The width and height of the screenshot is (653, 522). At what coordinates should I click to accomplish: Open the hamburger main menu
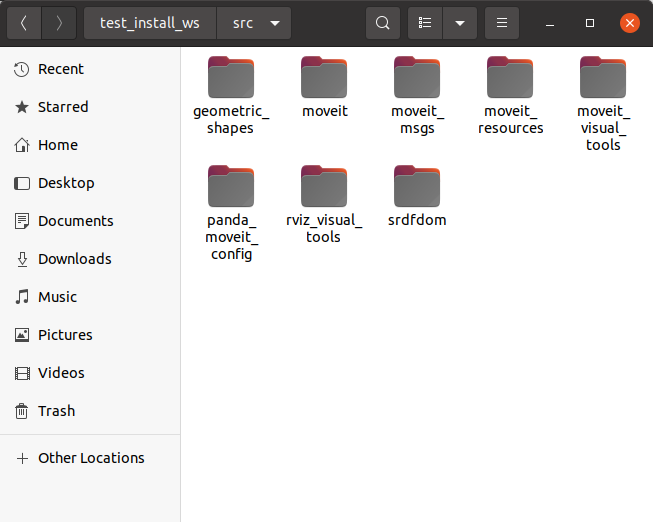click(x=502, y=23)
